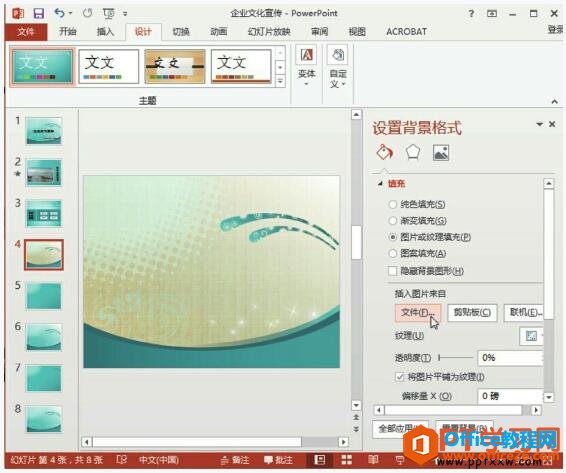Collapse the 填充 section triangle

pyautogui.click(x=380, y=184)
